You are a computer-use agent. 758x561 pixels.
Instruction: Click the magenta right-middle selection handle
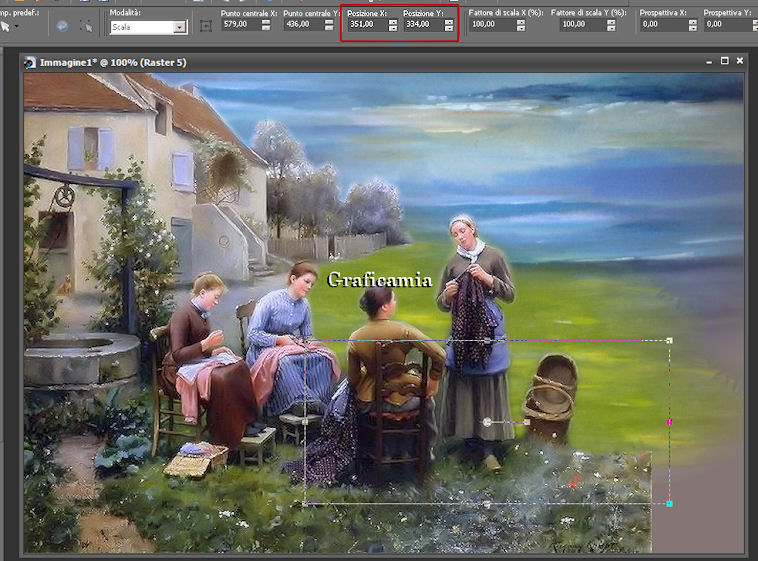coord(670,422)
